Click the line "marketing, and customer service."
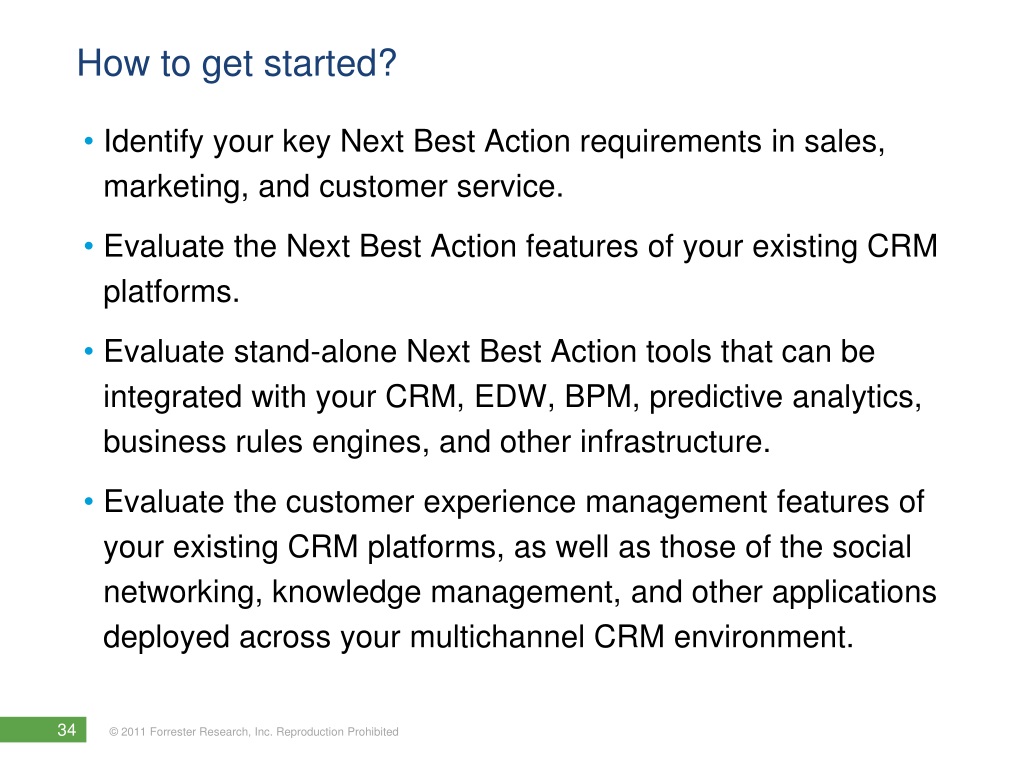The width and height of the screenshot is (1024, 768). [334, 187]
